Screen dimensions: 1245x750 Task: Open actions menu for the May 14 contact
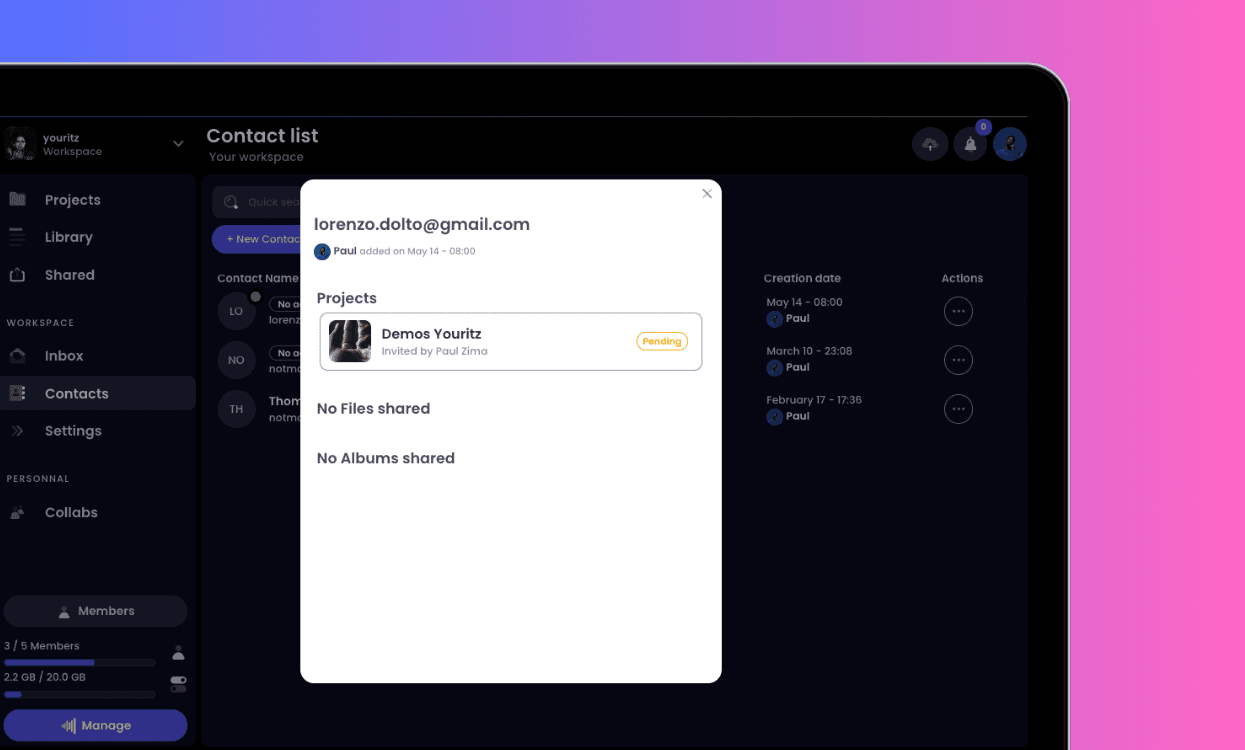(x=958, y=311)
